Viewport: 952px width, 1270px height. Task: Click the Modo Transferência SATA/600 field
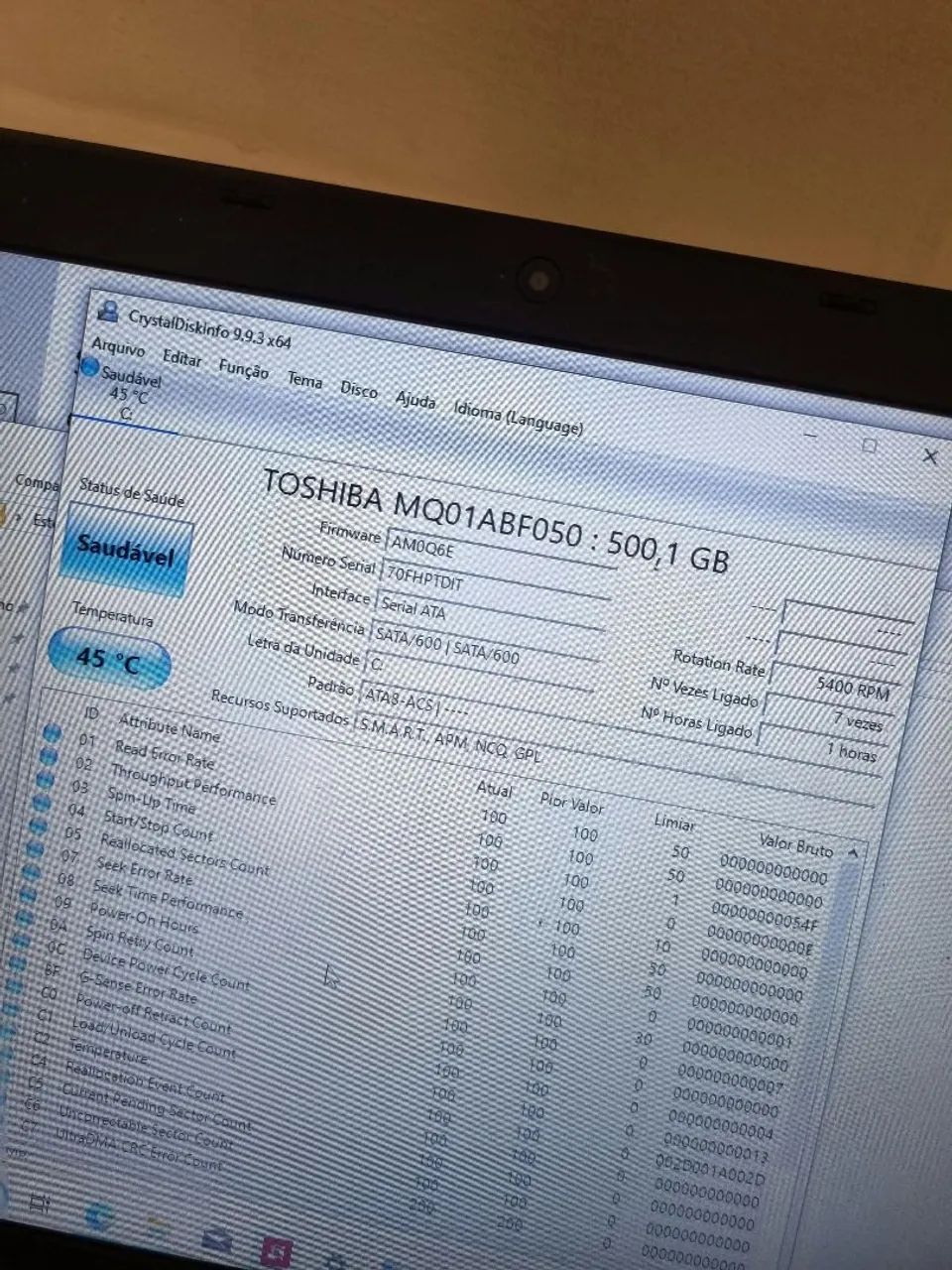484,648
